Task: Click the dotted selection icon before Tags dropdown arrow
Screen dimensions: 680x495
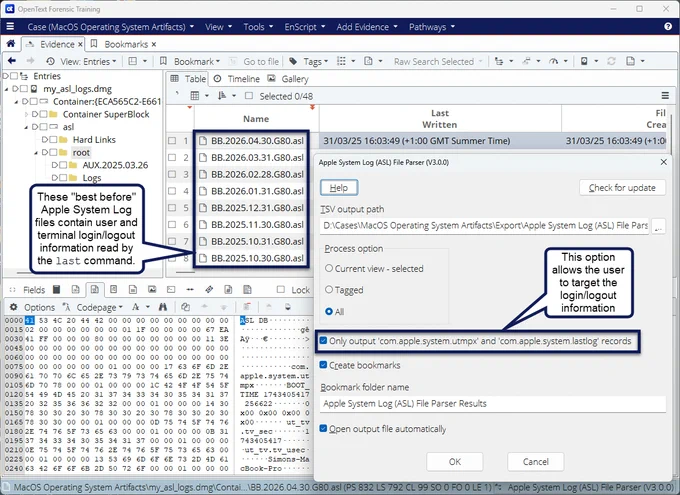Action: [x=341, y=61]
